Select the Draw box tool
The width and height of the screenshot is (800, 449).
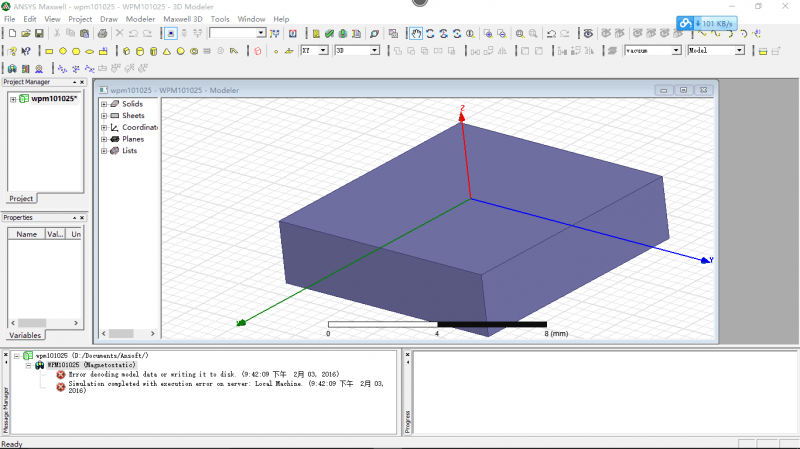(x=126, y=50)
